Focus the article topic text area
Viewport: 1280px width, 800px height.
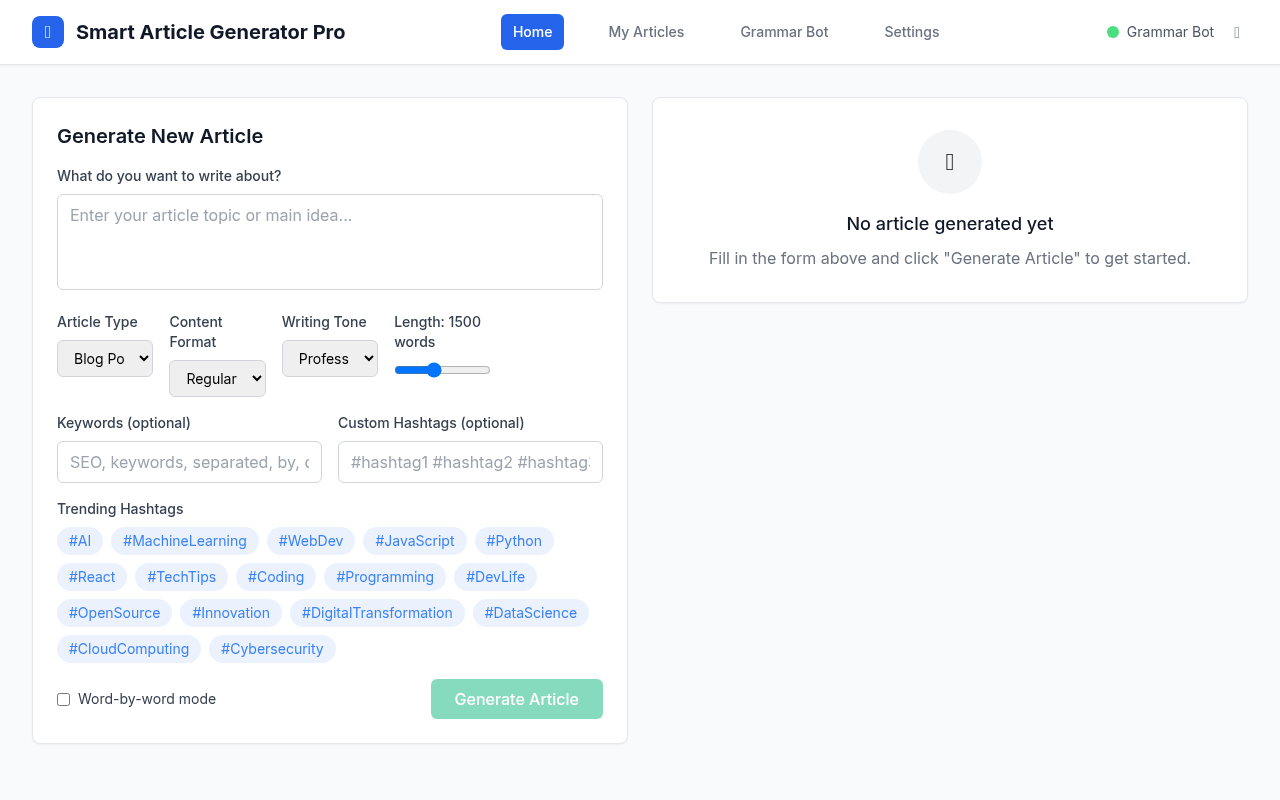pyautogui.click(x=329, y=242)
